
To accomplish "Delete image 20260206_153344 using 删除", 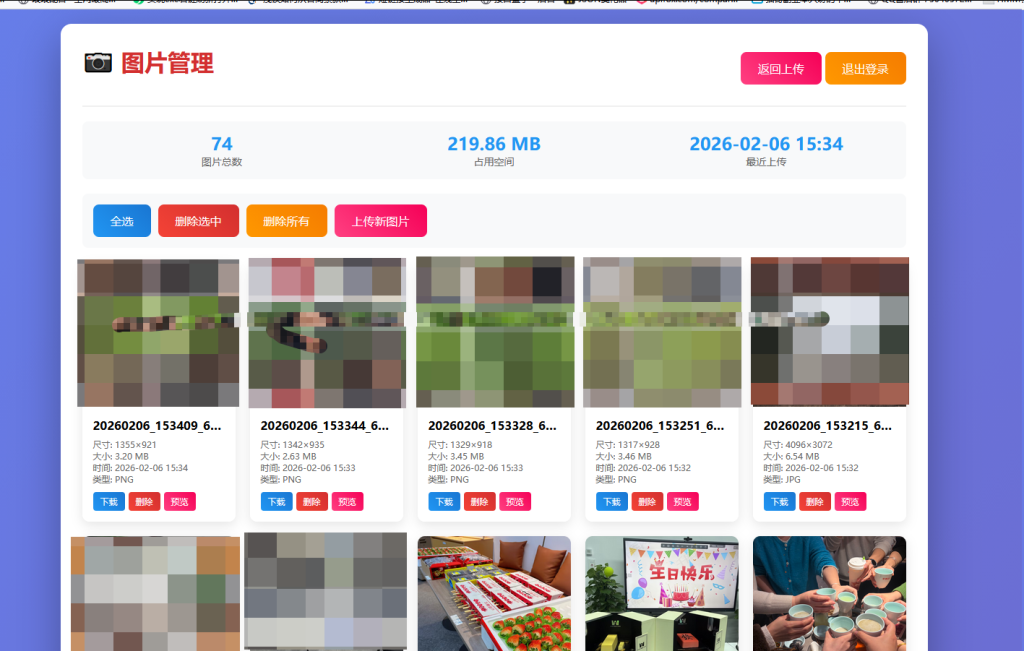I will point(311,502).
